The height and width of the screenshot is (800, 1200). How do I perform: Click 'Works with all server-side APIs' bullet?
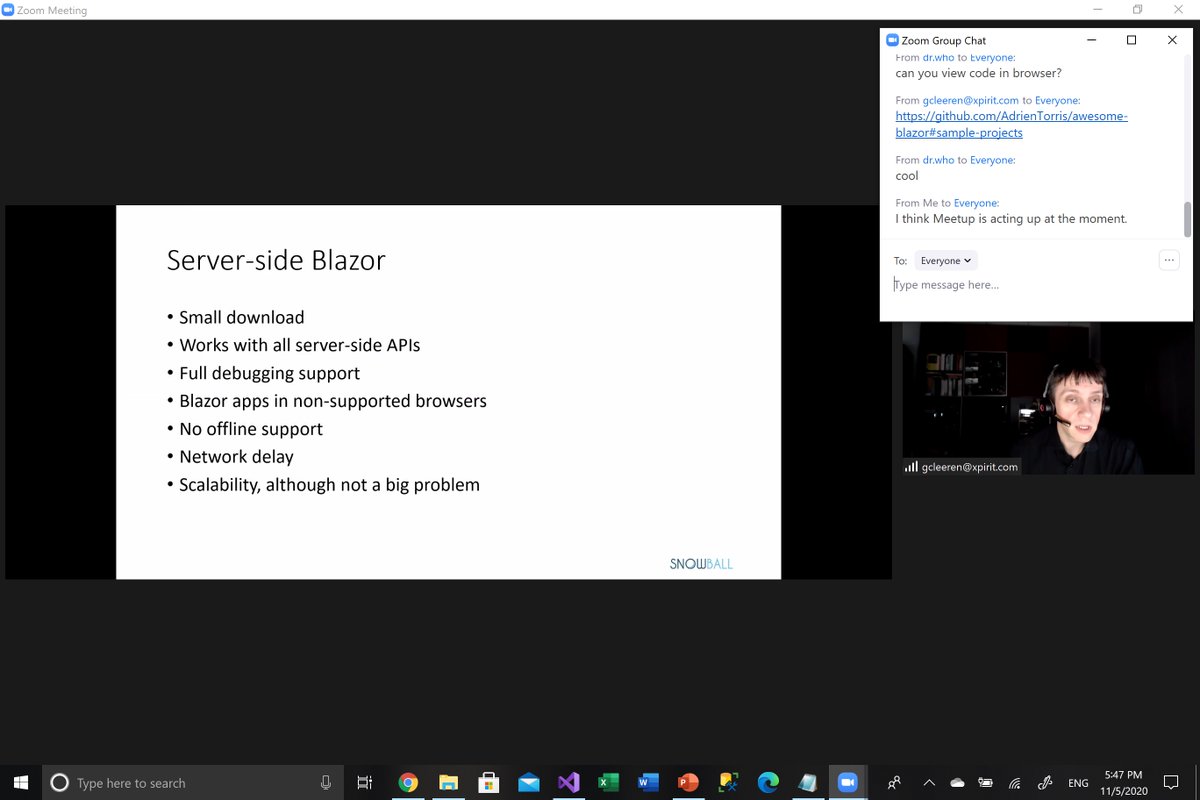click(299, 345)
